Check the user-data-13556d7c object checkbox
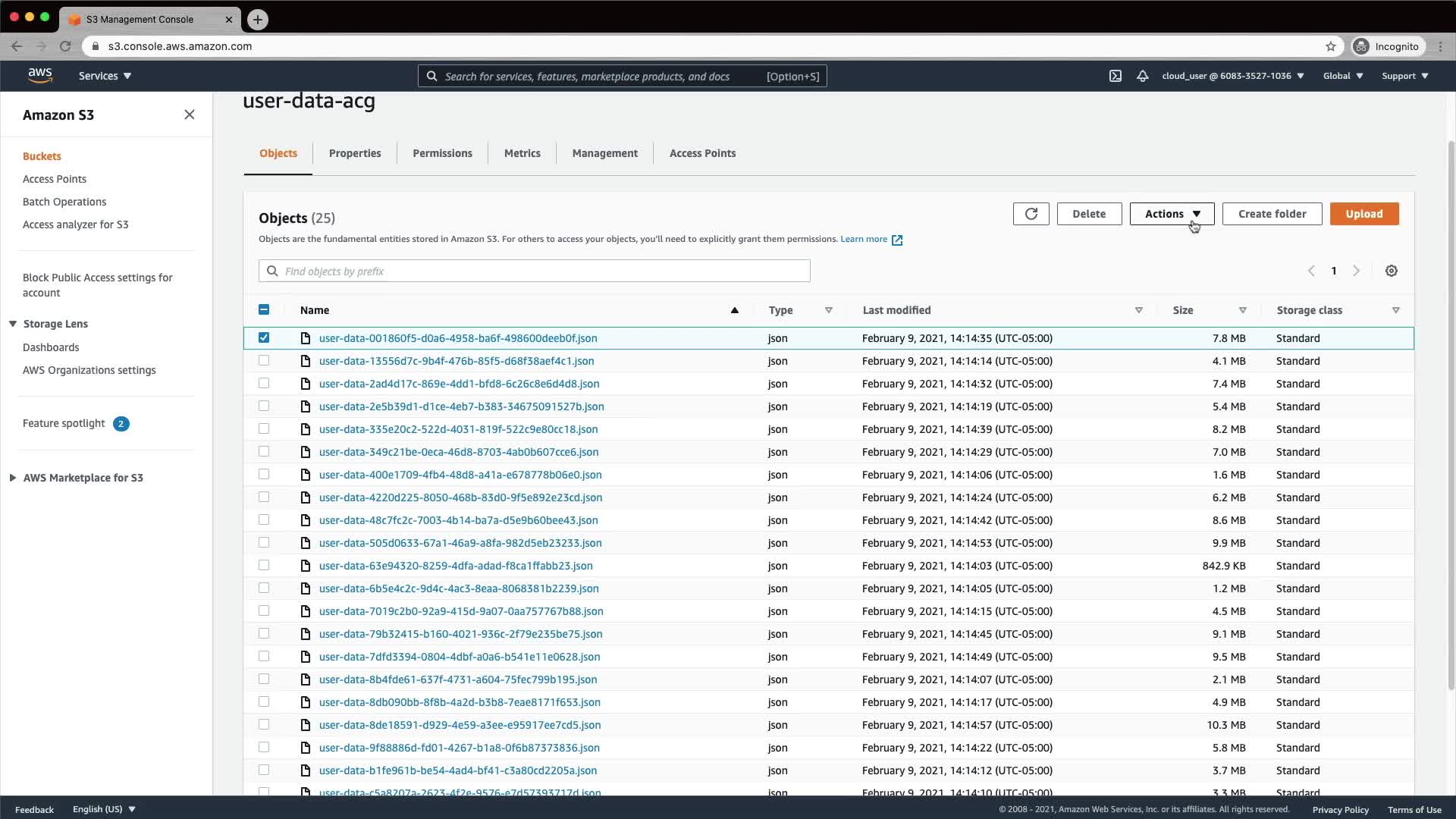This screenshot has height=819, width=1456. point(264,360)
